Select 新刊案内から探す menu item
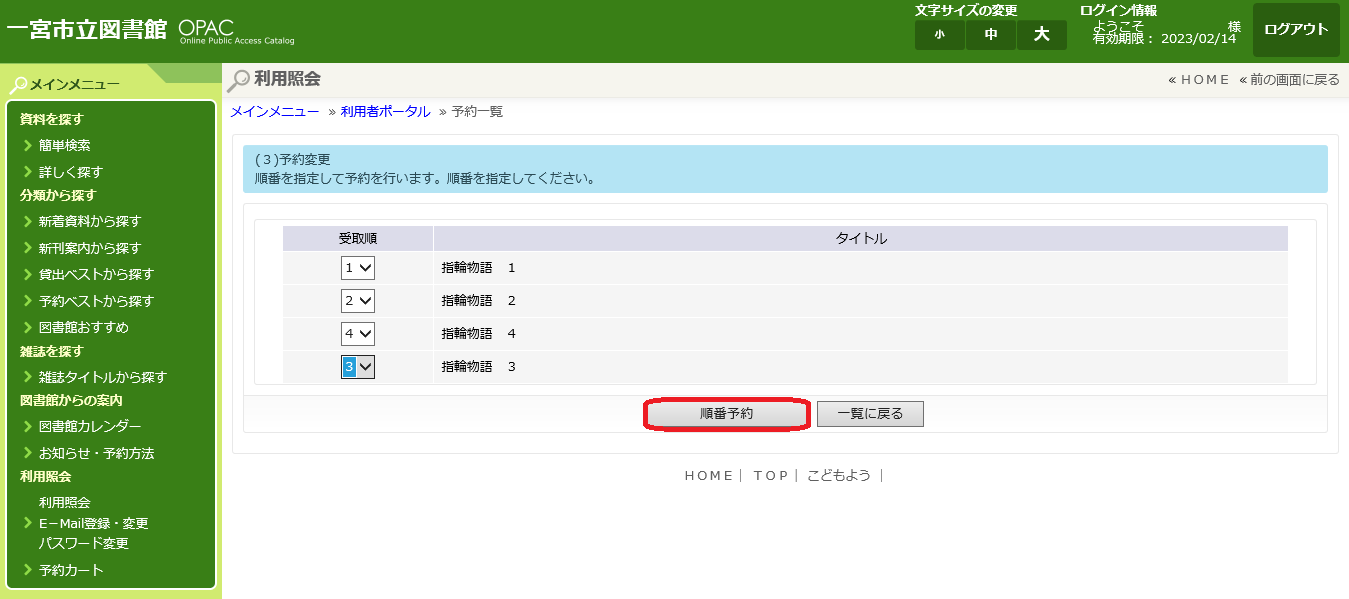 (x=90, y=248)
